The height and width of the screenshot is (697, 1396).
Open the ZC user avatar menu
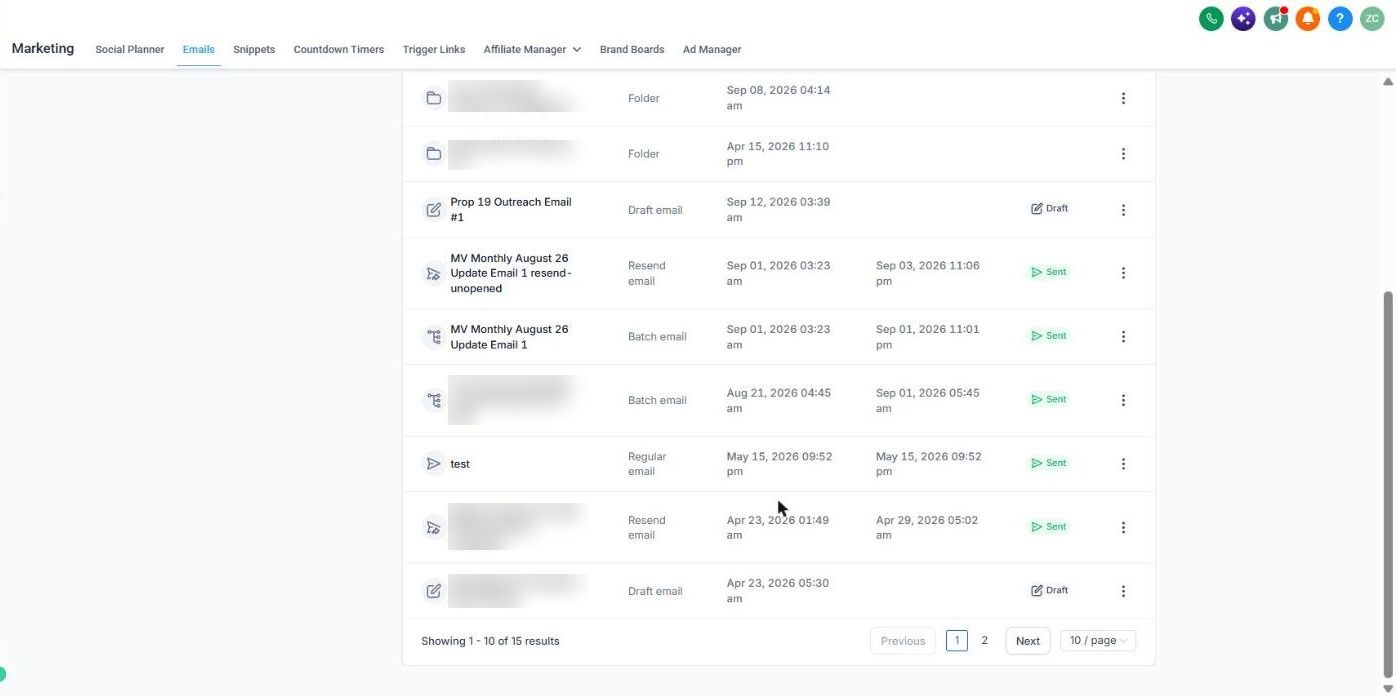(x=1372, y=18)
